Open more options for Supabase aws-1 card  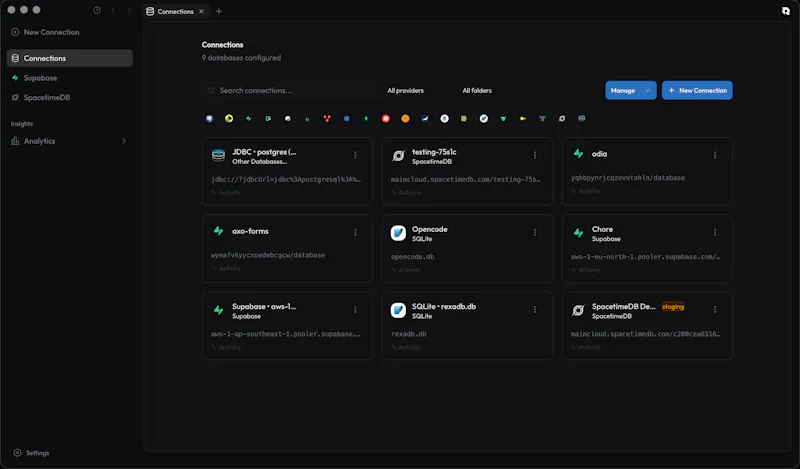pos(355,310)
